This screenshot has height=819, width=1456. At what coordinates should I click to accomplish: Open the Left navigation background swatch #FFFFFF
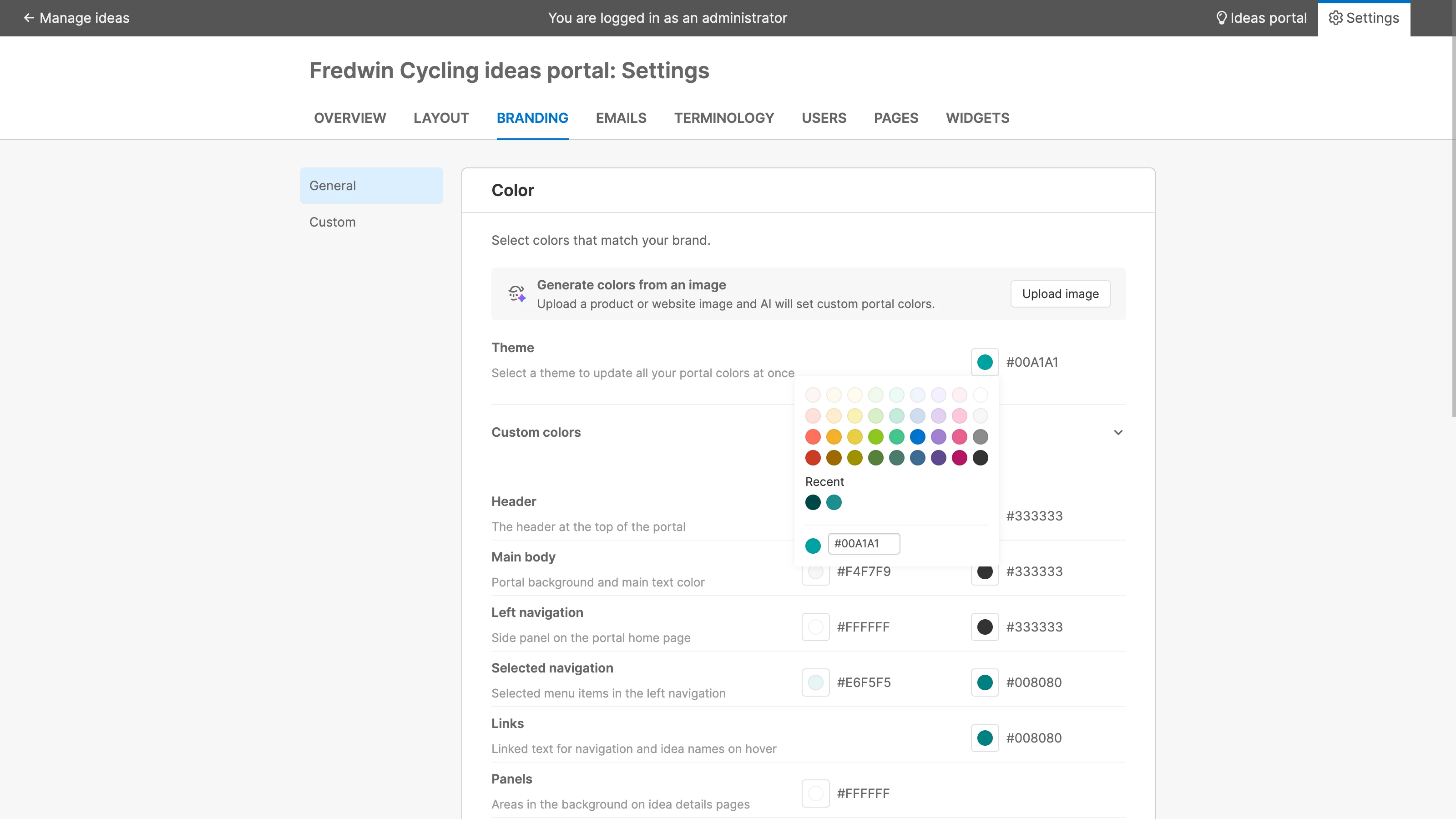point(815,627)
